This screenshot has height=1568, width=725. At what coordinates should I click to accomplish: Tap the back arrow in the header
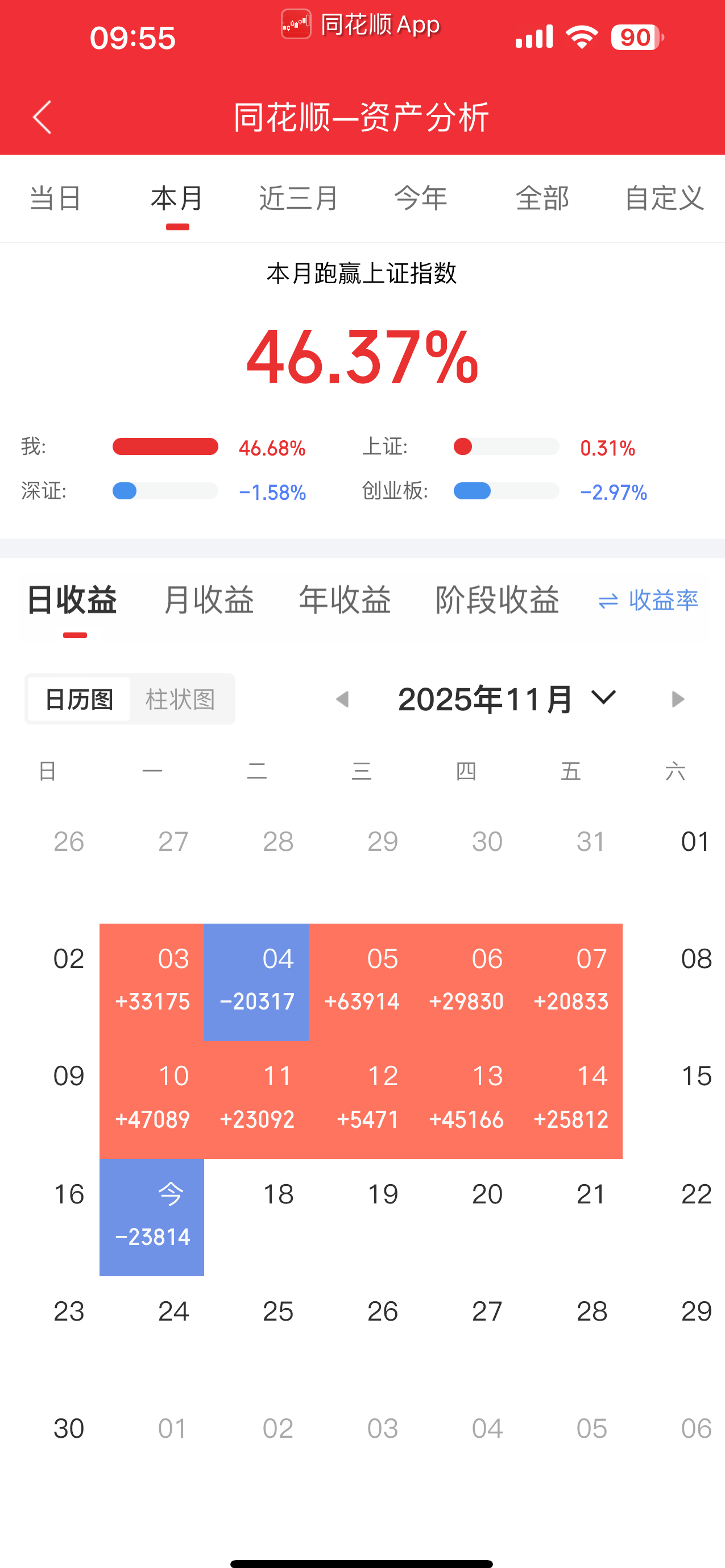tap(42, 117)
